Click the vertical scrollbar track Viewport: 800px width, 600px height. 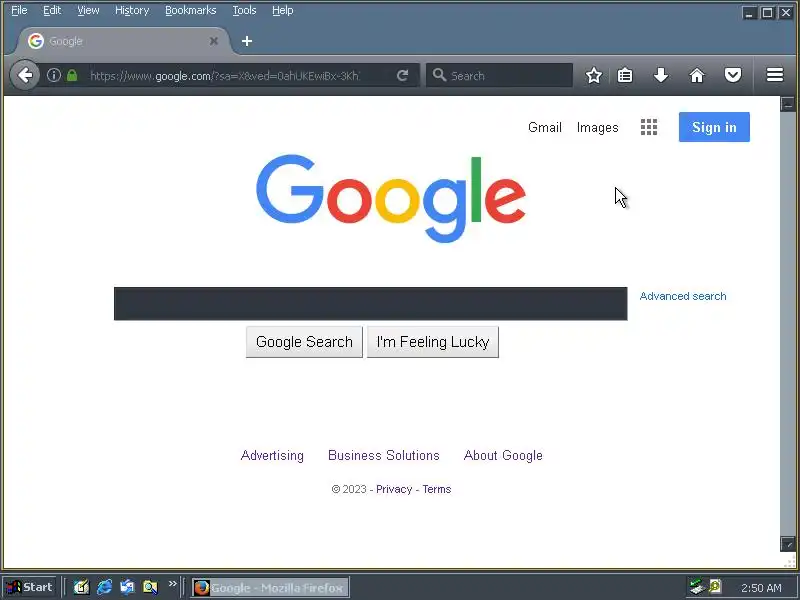787,324
